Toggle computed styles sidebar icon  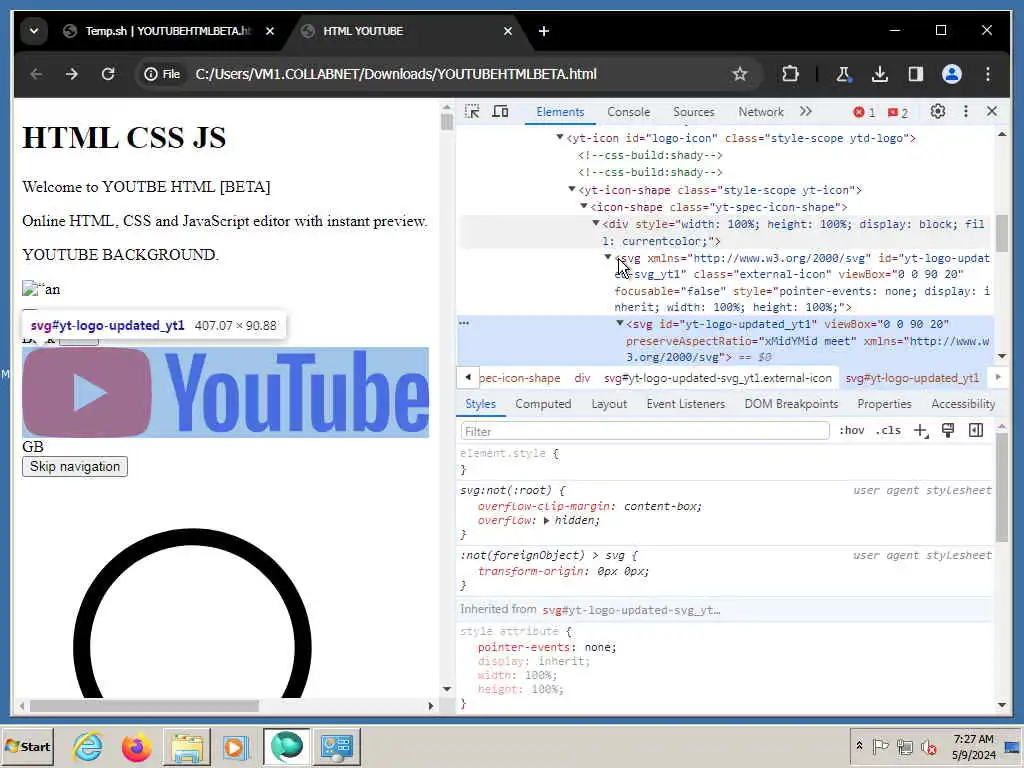pyautogui.click(x=976, y=430)
